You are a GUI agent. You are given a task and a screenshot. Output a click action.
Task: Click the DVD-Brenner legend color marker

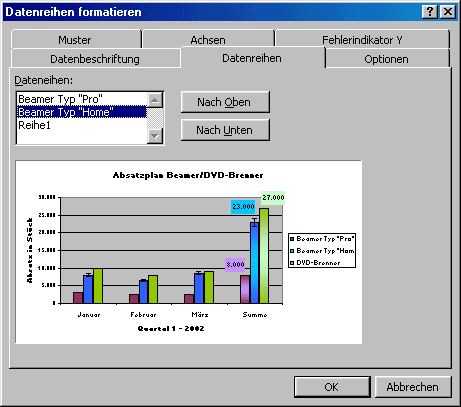coord(292,263)
